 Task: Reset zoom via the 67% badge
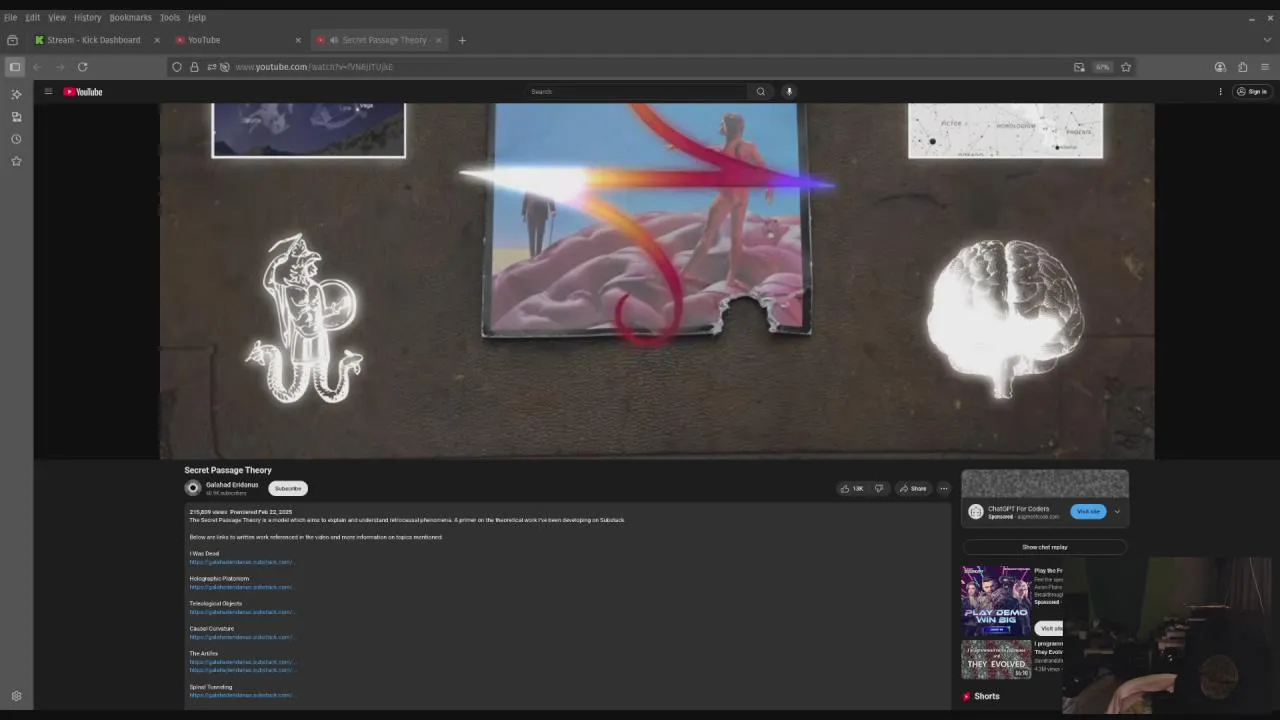coord(1103,67)
